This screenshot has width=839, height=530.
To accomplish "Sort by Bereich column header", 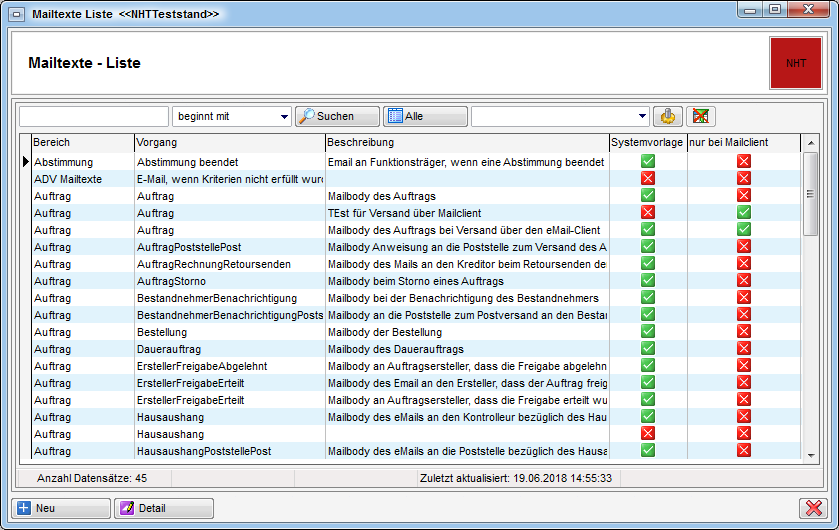I will tap(82, 143).
